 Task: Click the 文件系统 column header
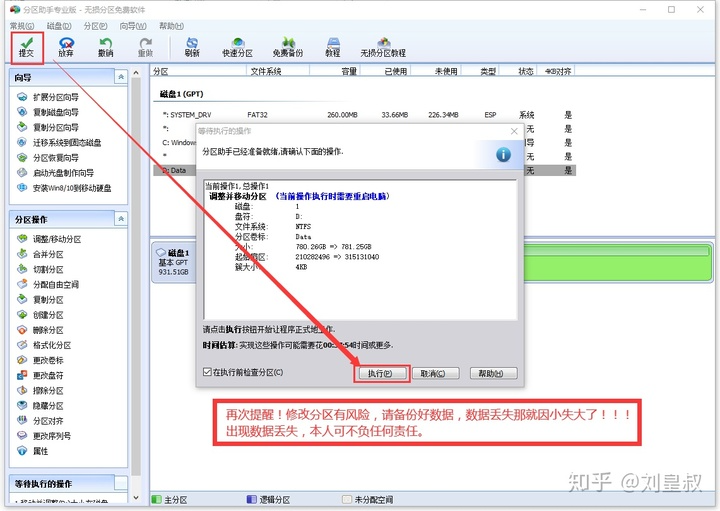(277, 71)
